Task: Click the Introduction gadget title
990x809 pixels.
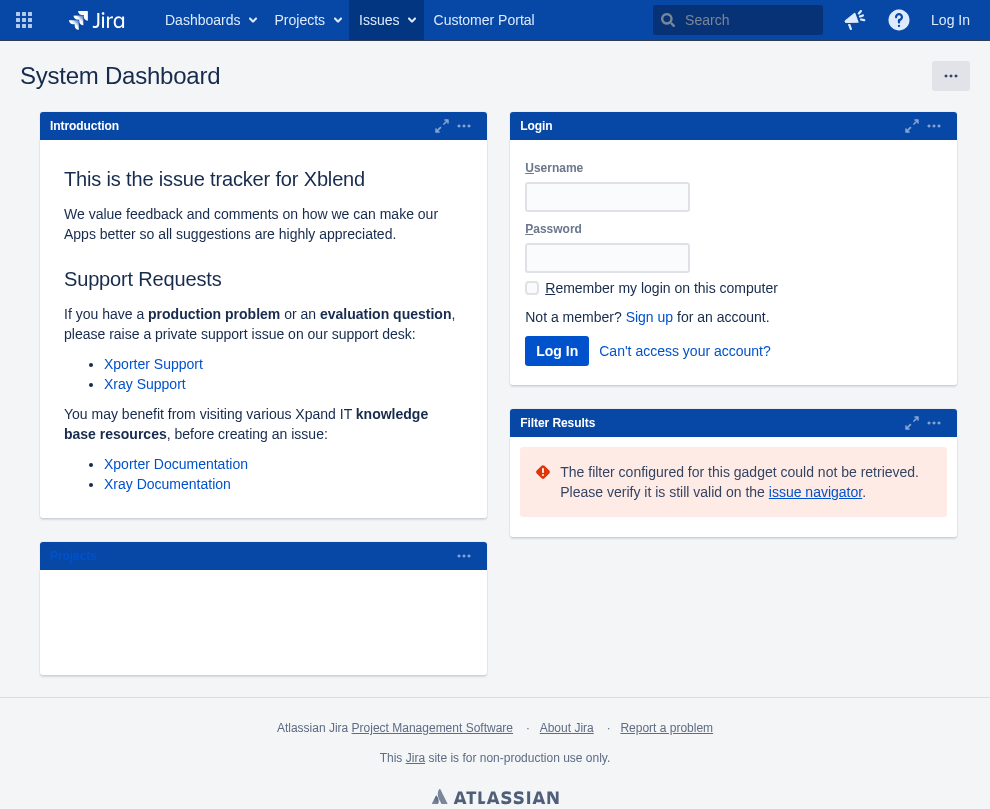Action: [84, 126]
